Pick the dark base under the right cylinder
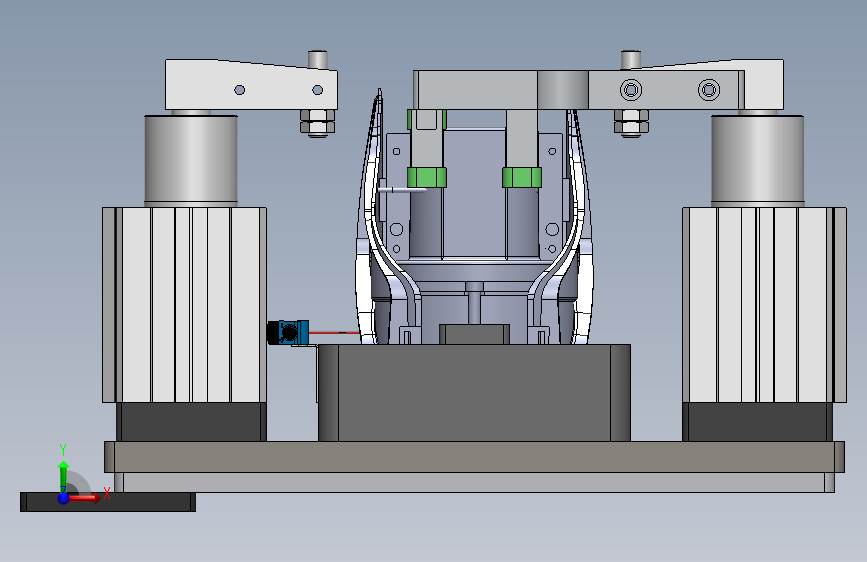The image size is (867, 562). coord(757,422)
